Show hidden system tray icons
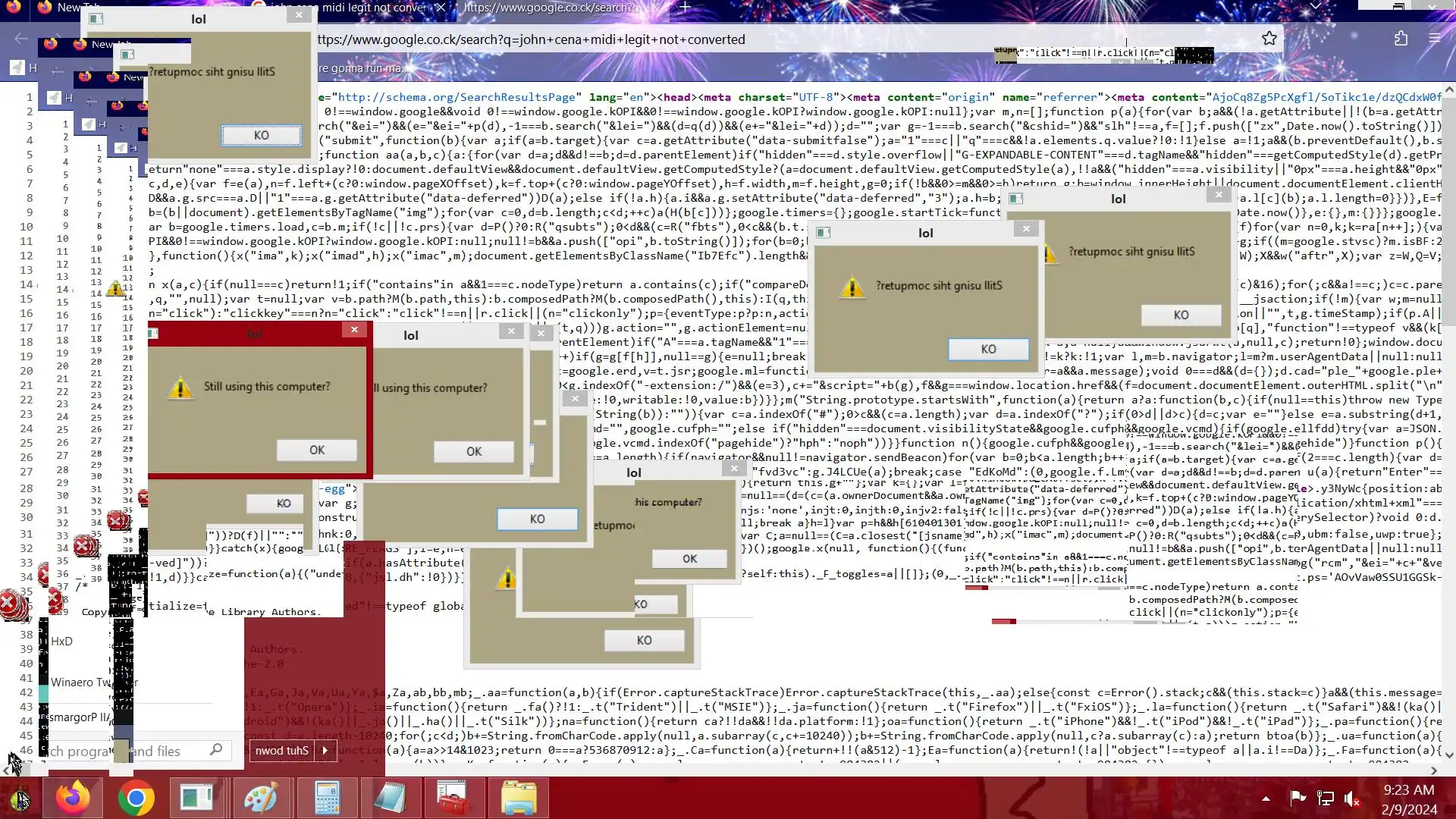This screenshot has height=819, width=1456. [x=1266, y=798]
